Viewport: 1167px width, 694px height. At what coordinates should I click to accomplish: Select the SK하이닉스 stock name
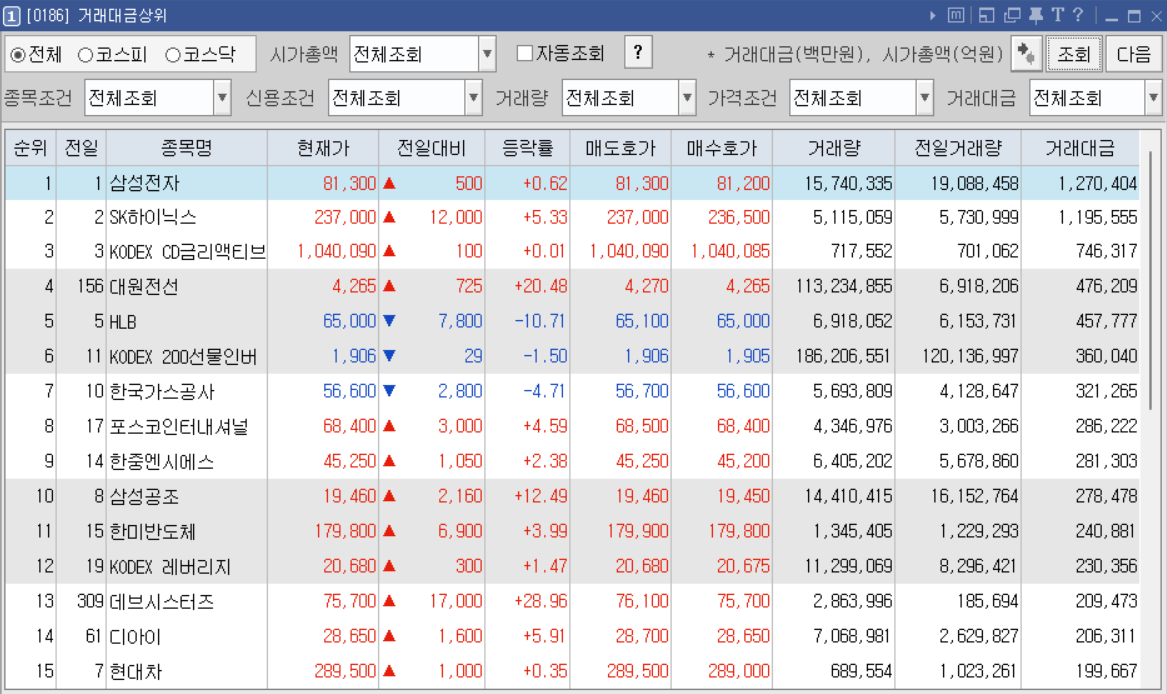pyautogui.click(x=153, y=217)
